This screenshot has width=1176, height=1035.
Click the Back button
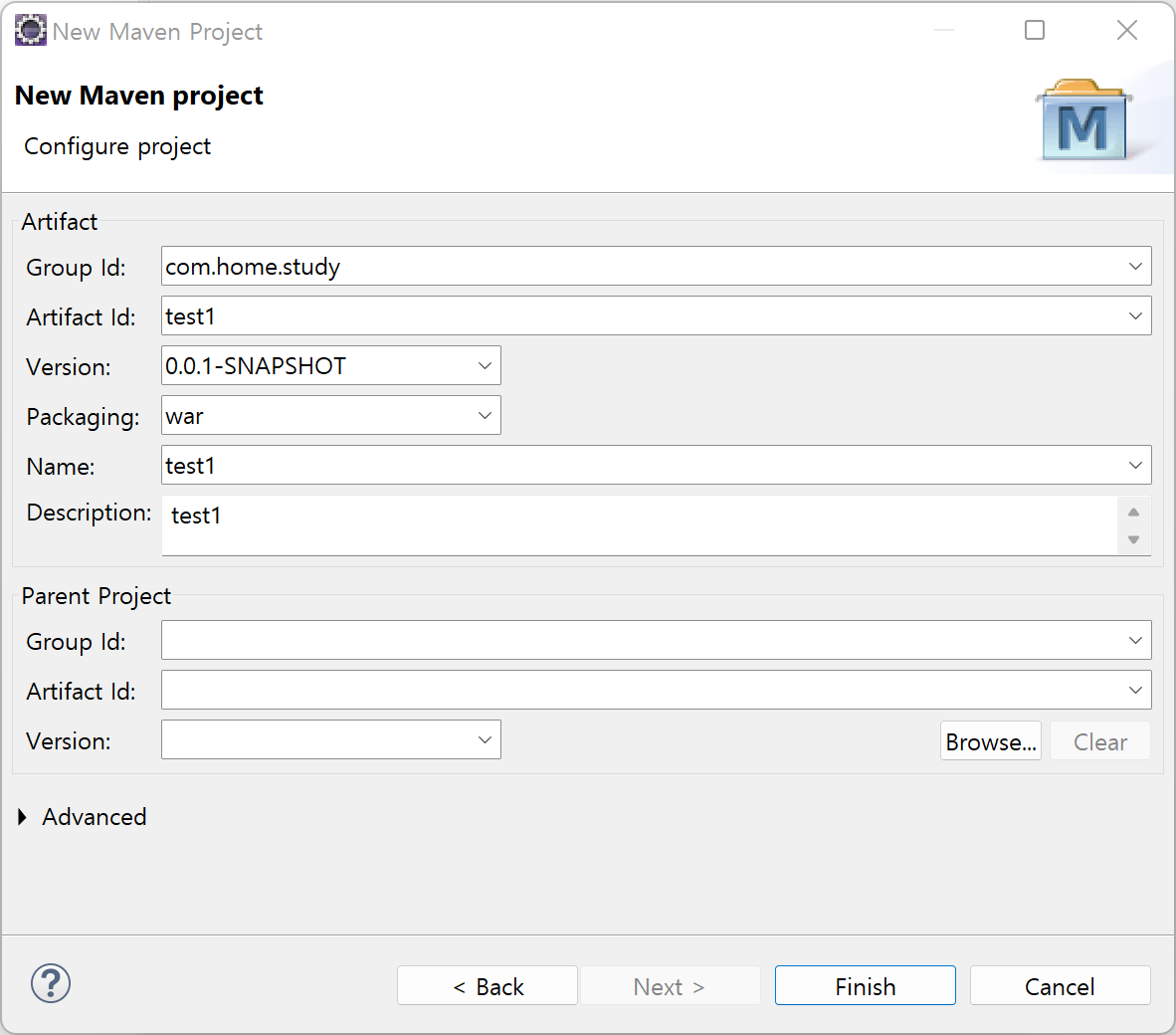point(487,986)
